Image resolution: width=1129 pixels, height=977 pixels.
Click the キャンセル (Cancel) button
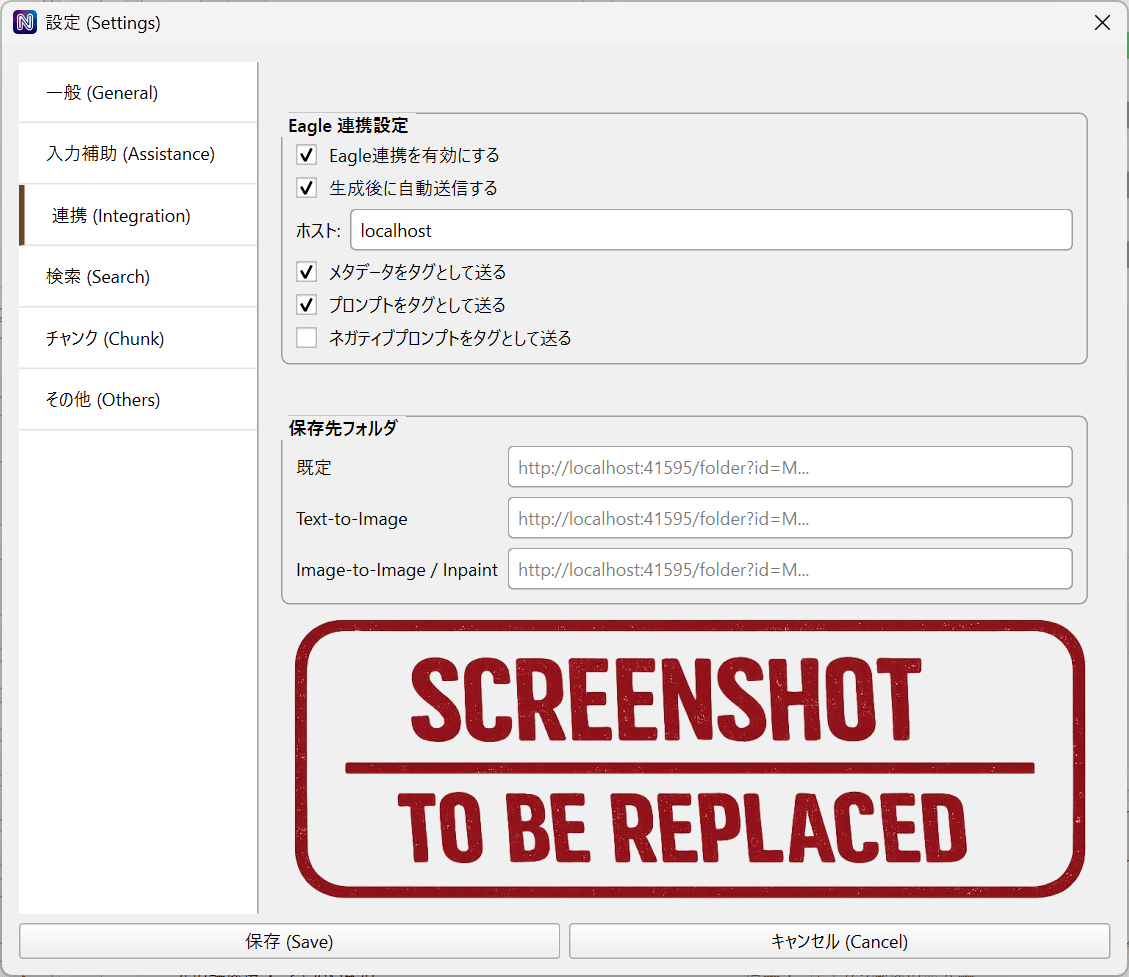click(839, 942)
